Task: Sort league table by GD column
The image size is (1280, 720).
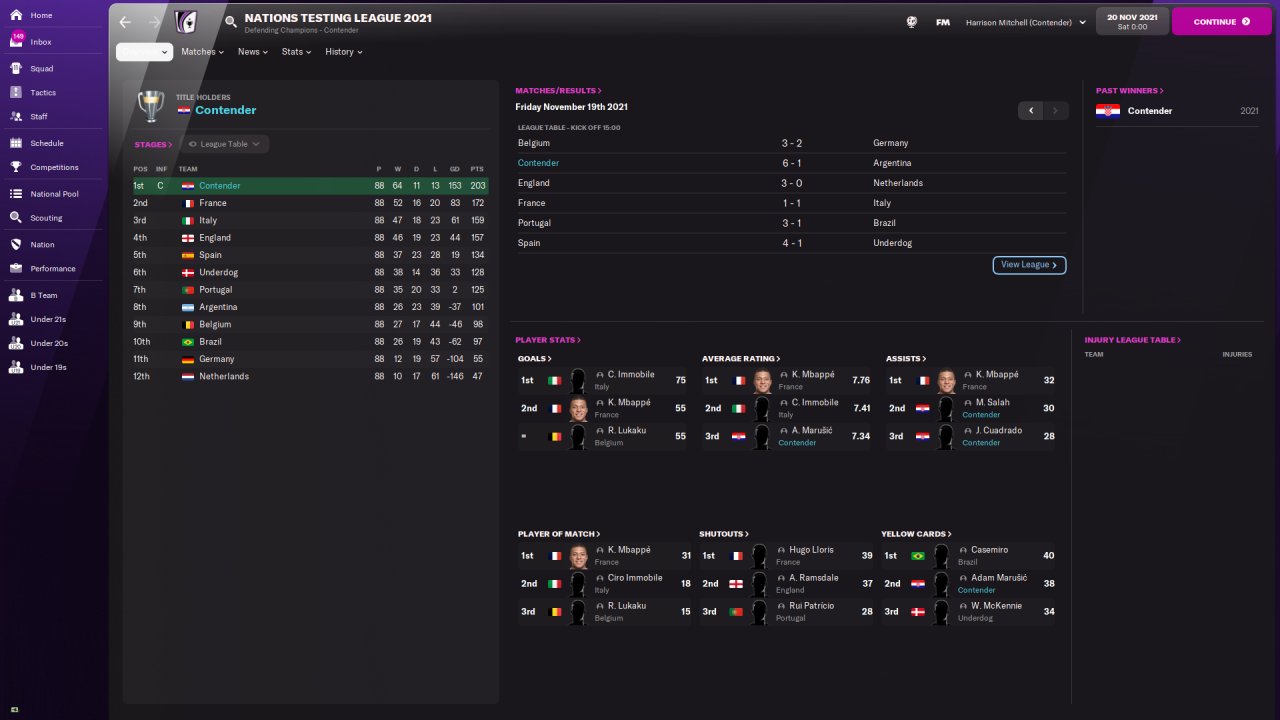Action: pos(455,169)
